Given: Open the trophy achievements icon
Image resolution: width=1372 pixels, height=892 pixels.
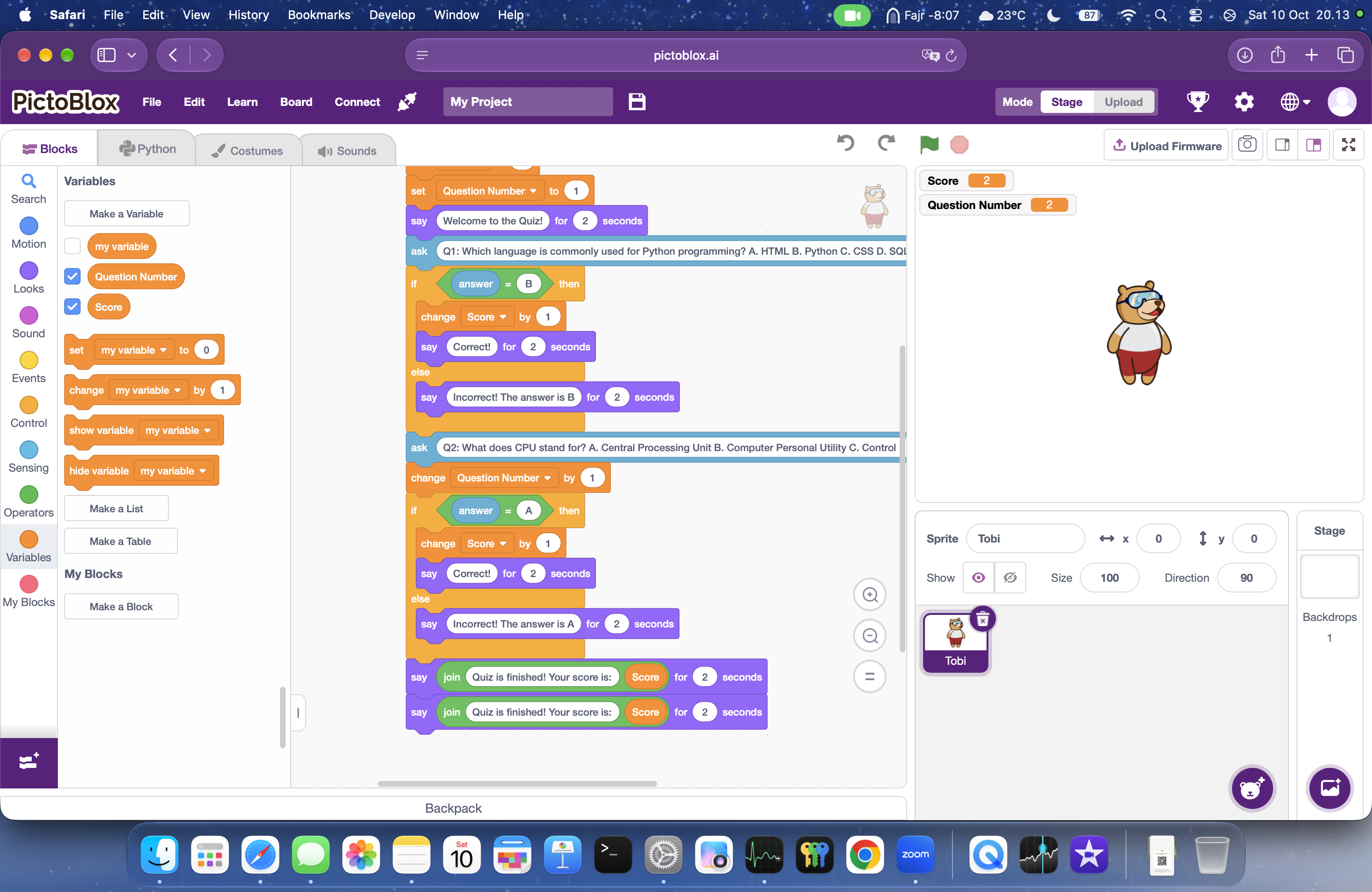Looking at the screenshot, I should [x=1198, y=101].
